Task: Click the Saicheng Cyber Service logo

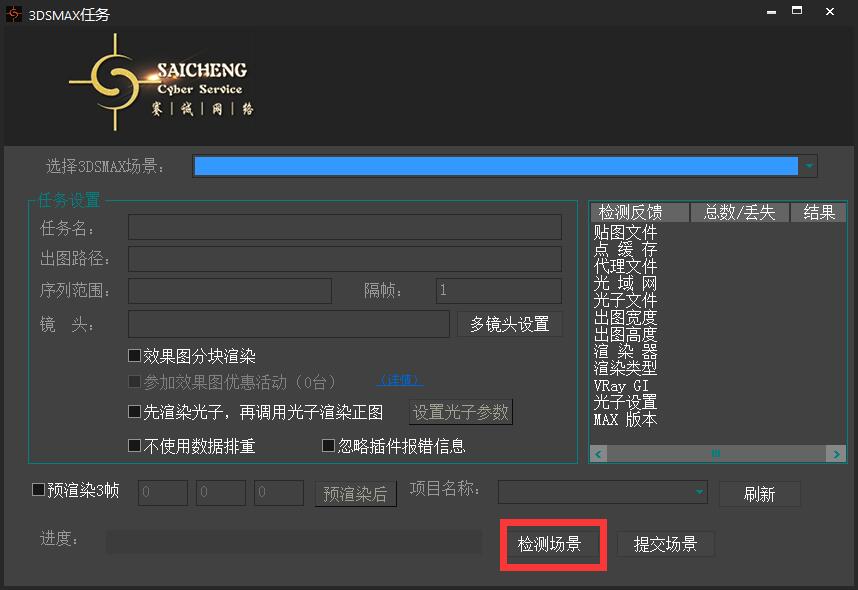Action: point(160,83)
